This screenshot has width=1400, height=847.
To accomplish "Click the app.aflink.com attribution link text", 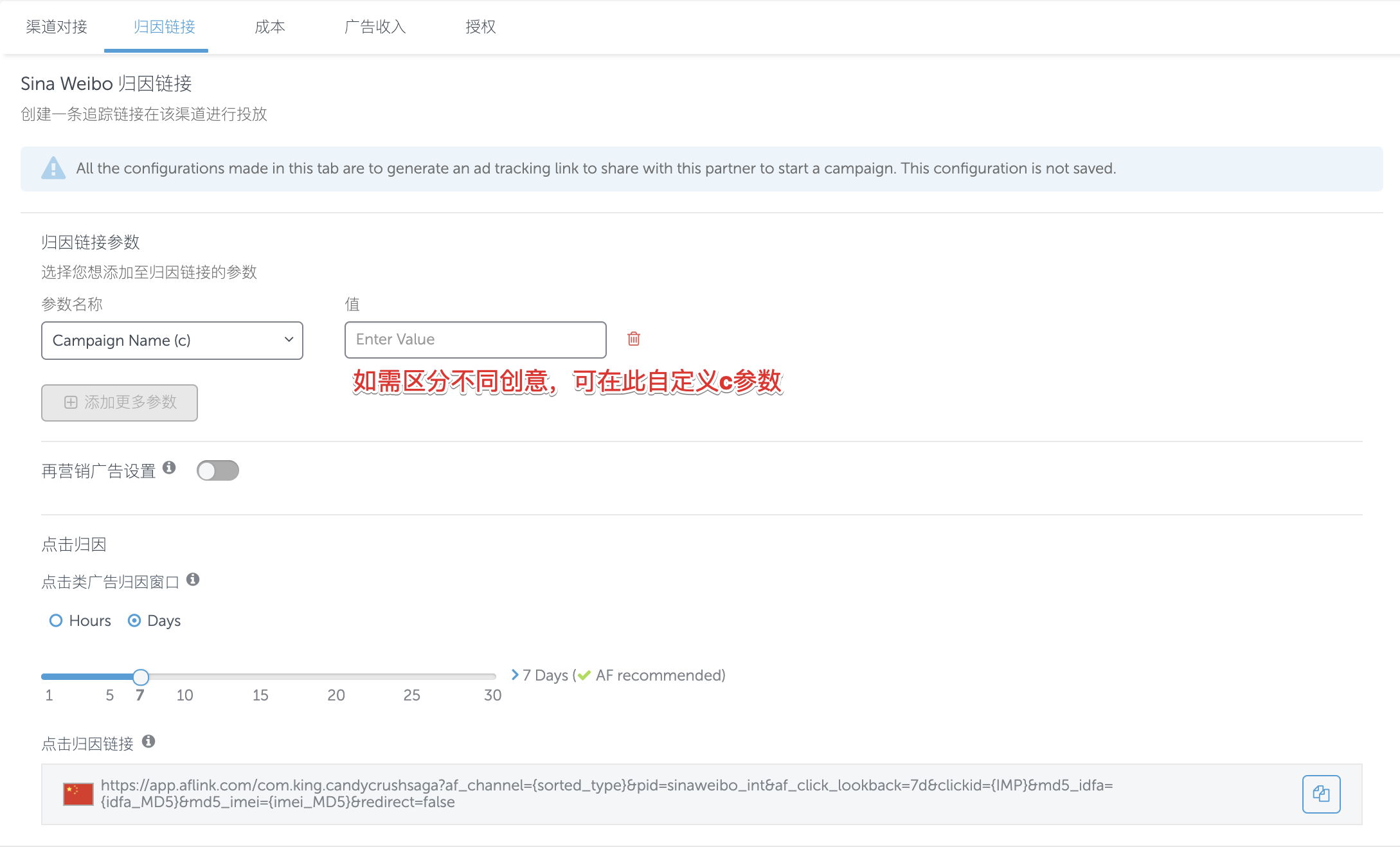I will 607,794.
